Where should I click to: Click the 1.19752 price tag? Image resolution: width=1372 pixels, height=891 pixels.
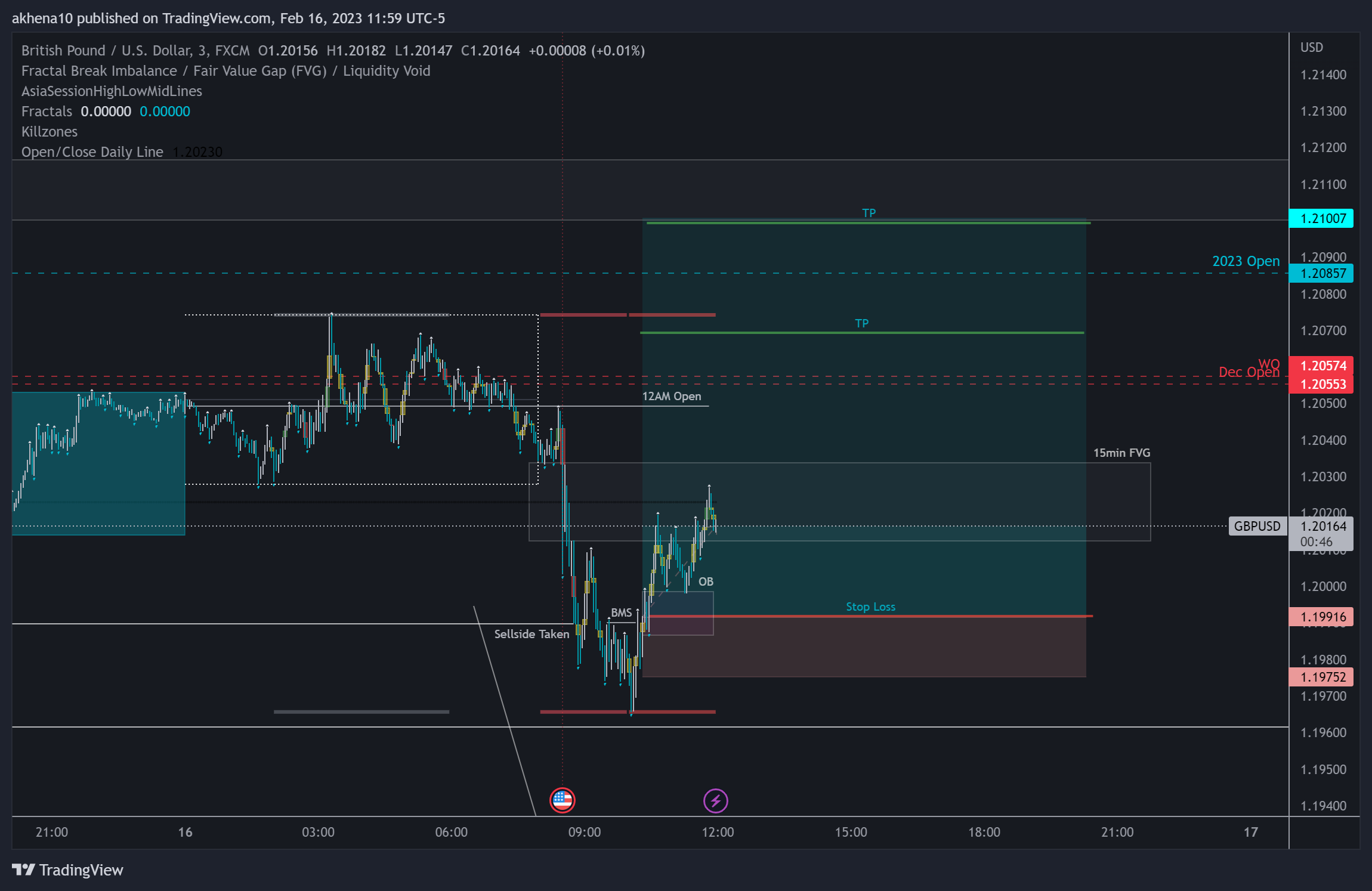[1321, 677]
